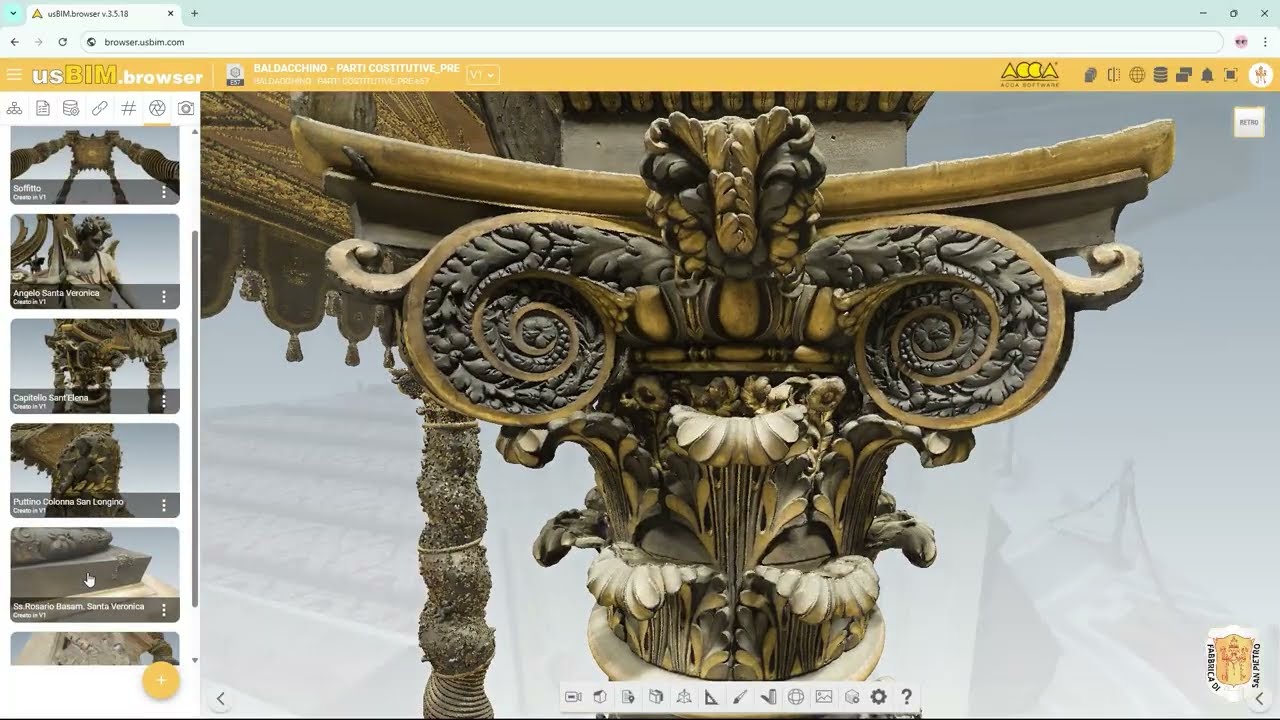Viewport: 1280px width, 720px height.
Task: Open the notifications bell
Action: 1207,75
